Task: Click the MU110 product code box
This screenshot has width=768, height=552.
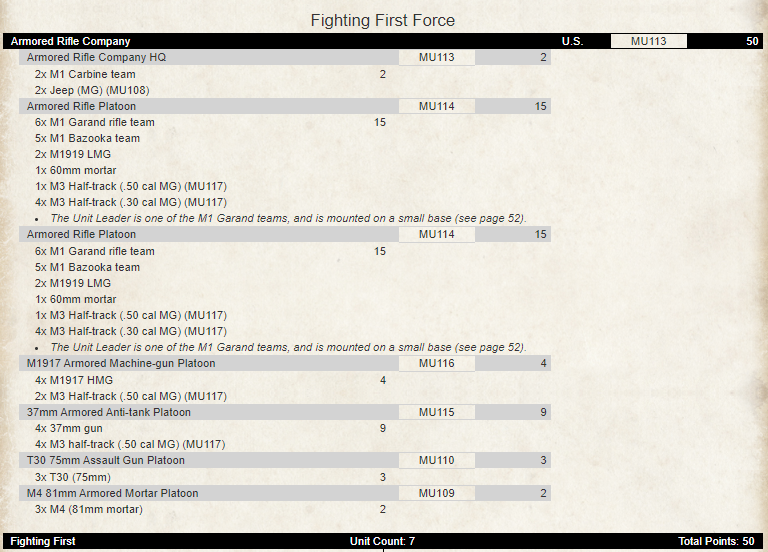Action: tap(436, 460)
